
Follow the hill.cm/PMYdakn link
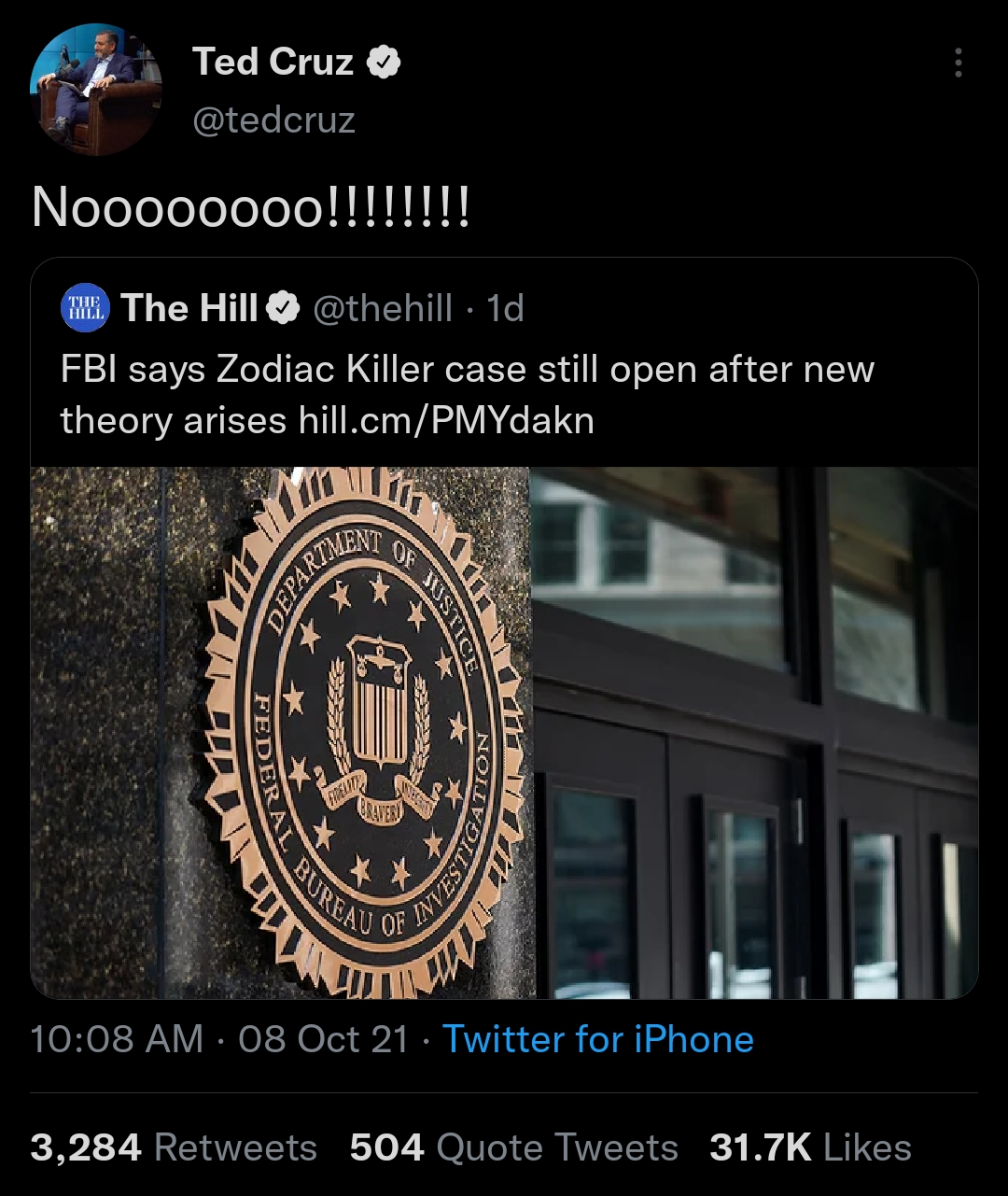(x=446, y=420)
